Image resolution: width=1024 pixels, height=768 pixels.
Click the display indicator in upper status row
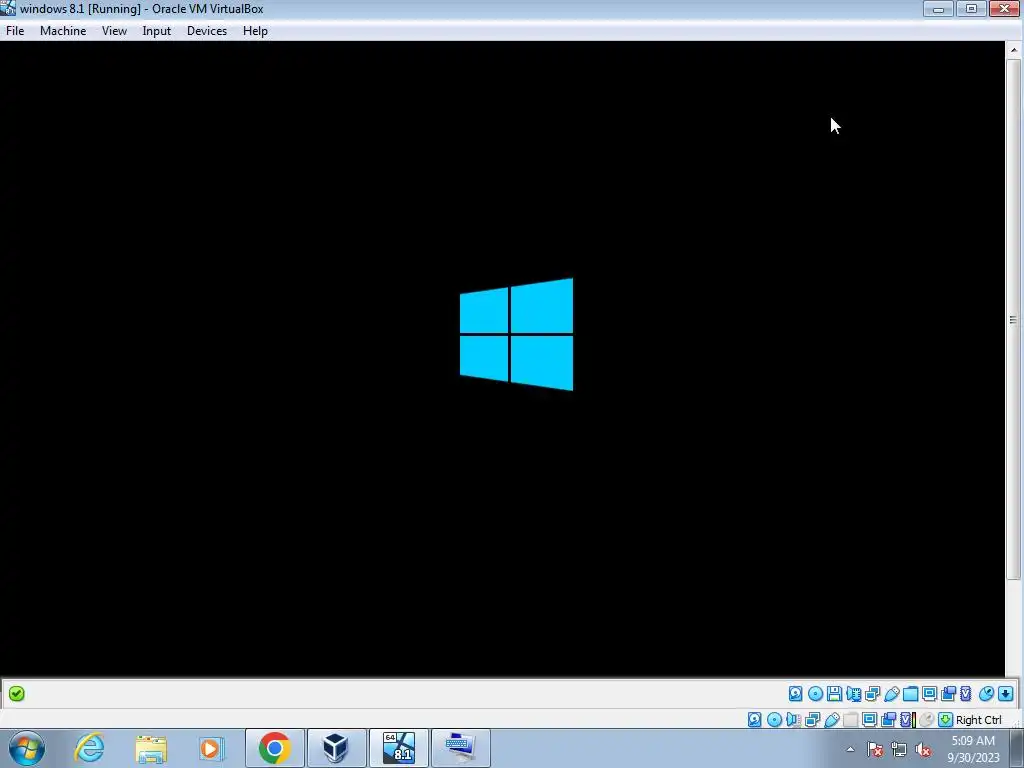pyautogui.click(x=929, y=694)
